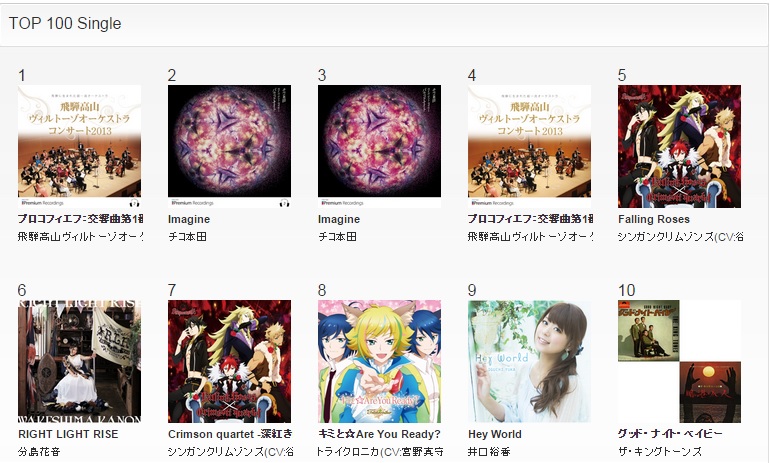Click artist 分島花音 under rank 6
770x463 pixels.
coord(39,451)
